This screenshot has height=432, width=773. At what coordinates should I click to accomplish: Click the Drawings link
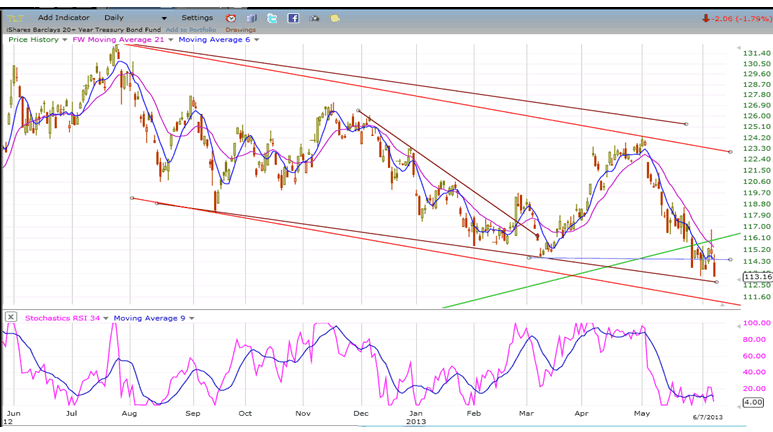pos(240,30)
